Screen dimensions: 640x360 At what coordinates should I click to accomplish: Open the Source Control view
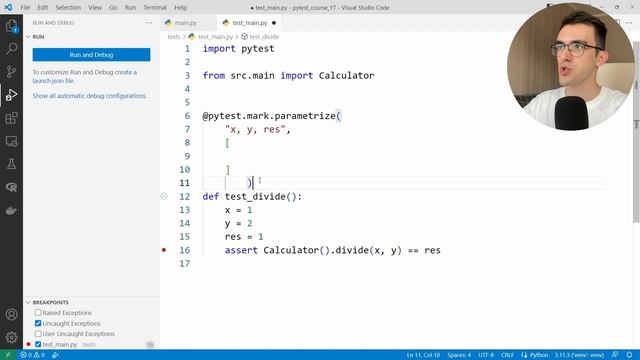tap(11, 72)
